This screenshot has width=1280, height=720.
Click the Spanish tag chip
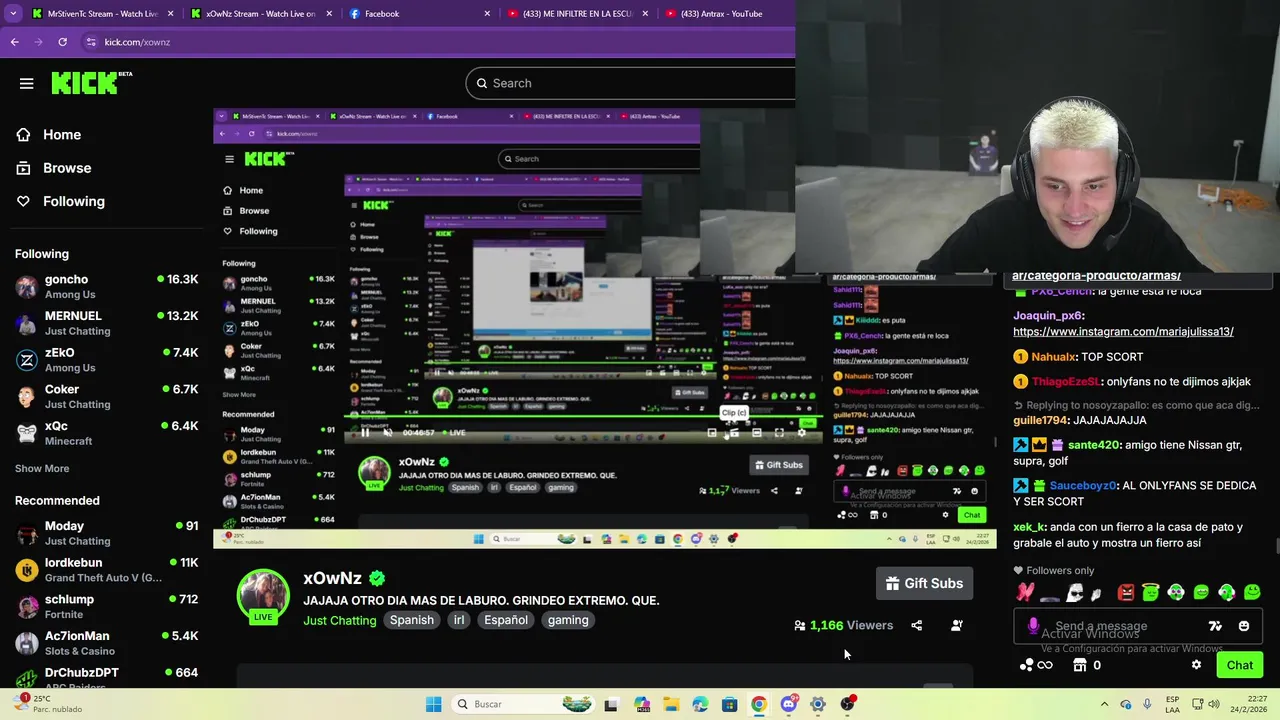[x=412, y=620]
